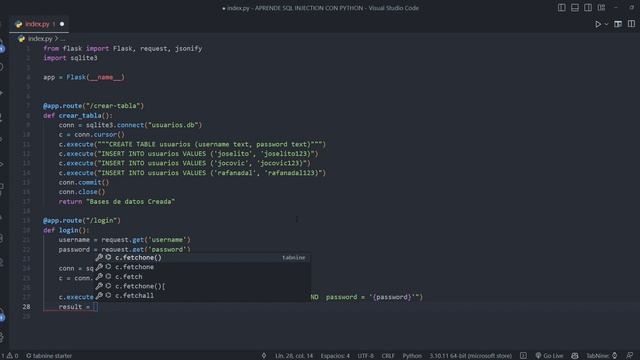Viewport: 640px width, 360px height.
Task: Click the CREATE TABLE usuarios statement
Action: (192, 144)
